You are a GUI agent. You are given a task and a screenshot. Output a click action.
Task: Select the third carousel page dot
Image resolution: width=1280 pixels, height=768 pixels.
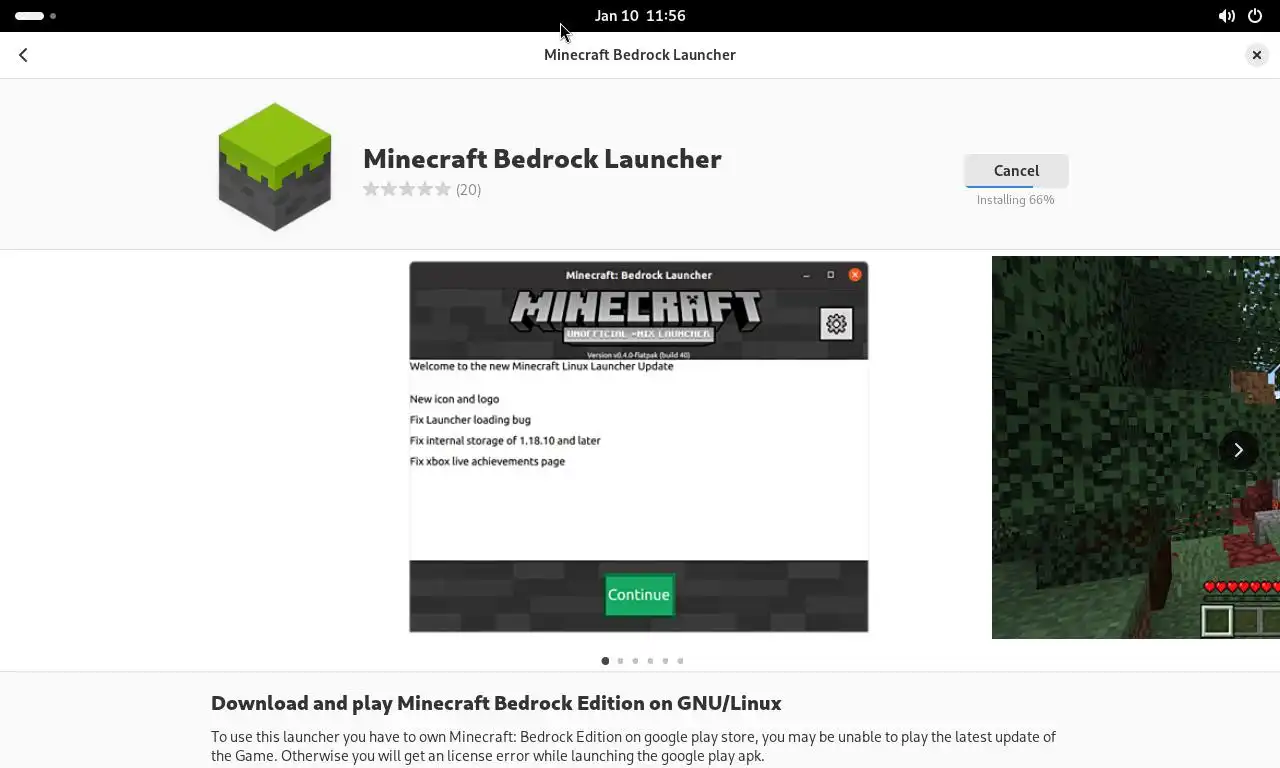click(x=635, y=661)
